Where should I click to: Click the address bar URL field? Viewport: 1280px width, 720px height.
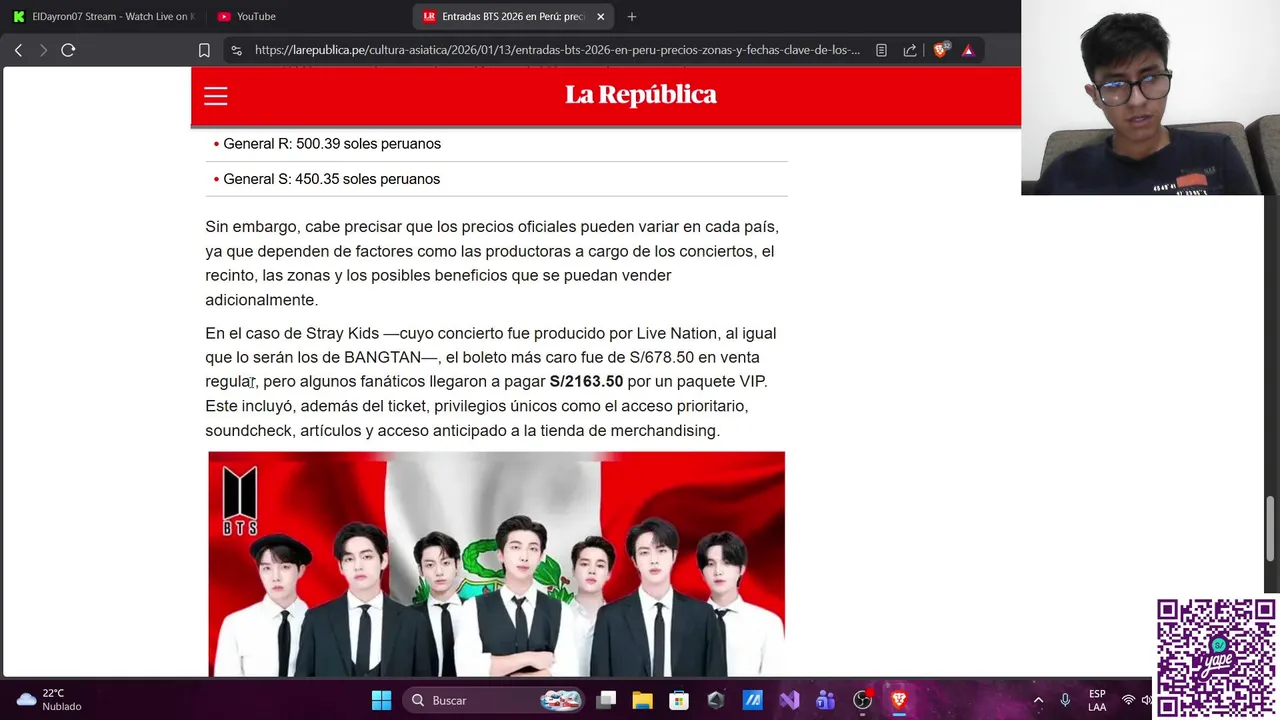[x=557, y=50]
